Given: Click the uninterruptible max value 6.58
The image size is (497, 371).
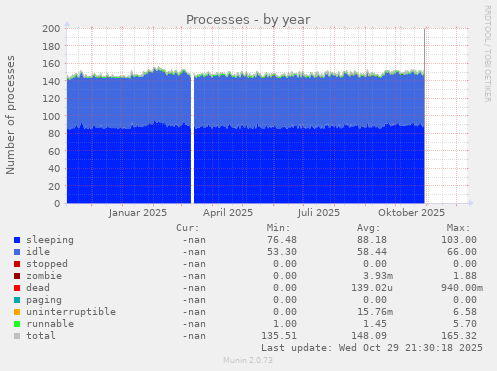Looking at the screenshot, I should pyautogui.click(x=465, y=312).
